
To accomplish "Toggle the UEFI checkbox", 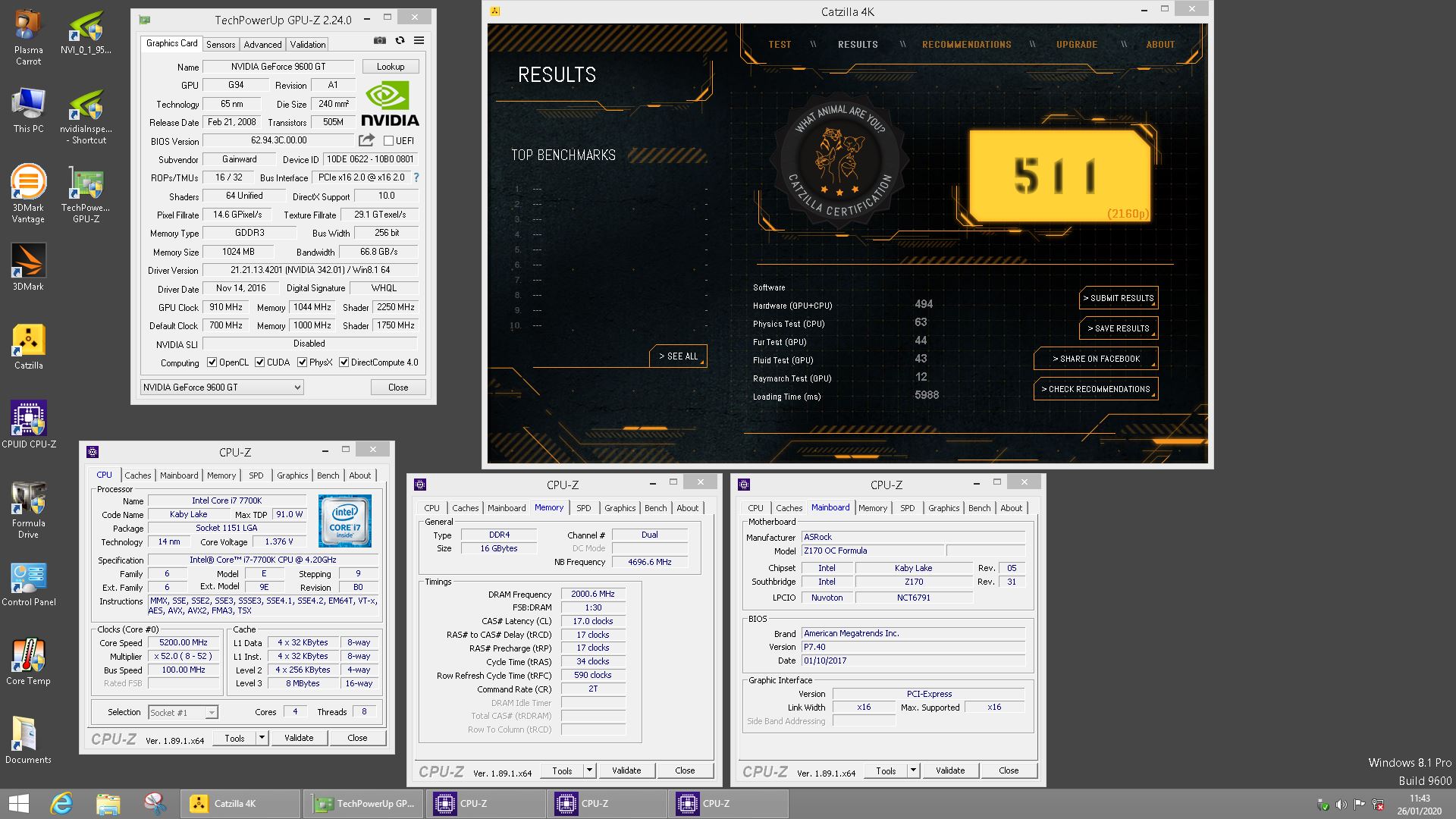I will (x=388, y=140).
